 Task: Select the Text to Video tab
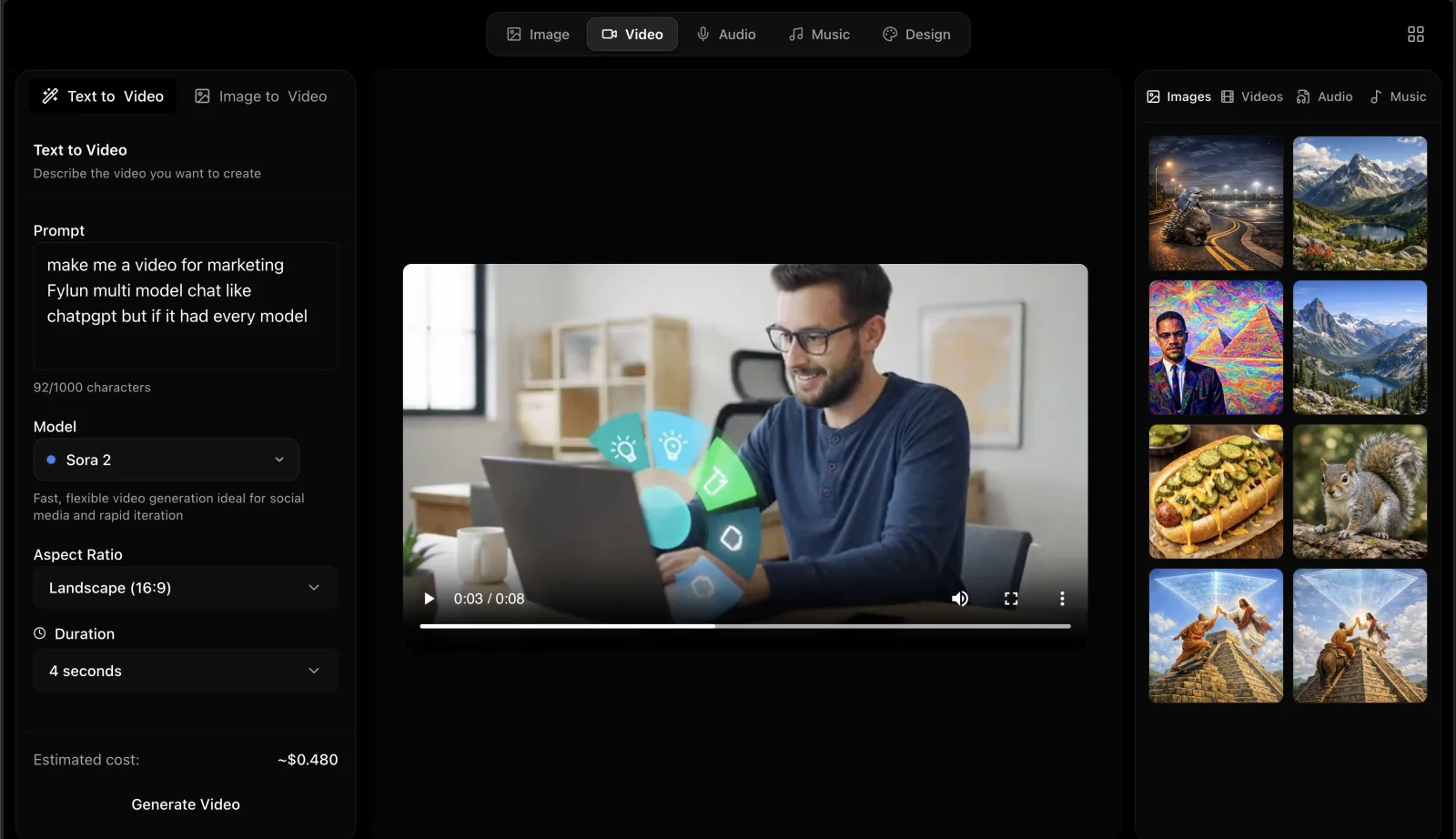click(103, 96)
